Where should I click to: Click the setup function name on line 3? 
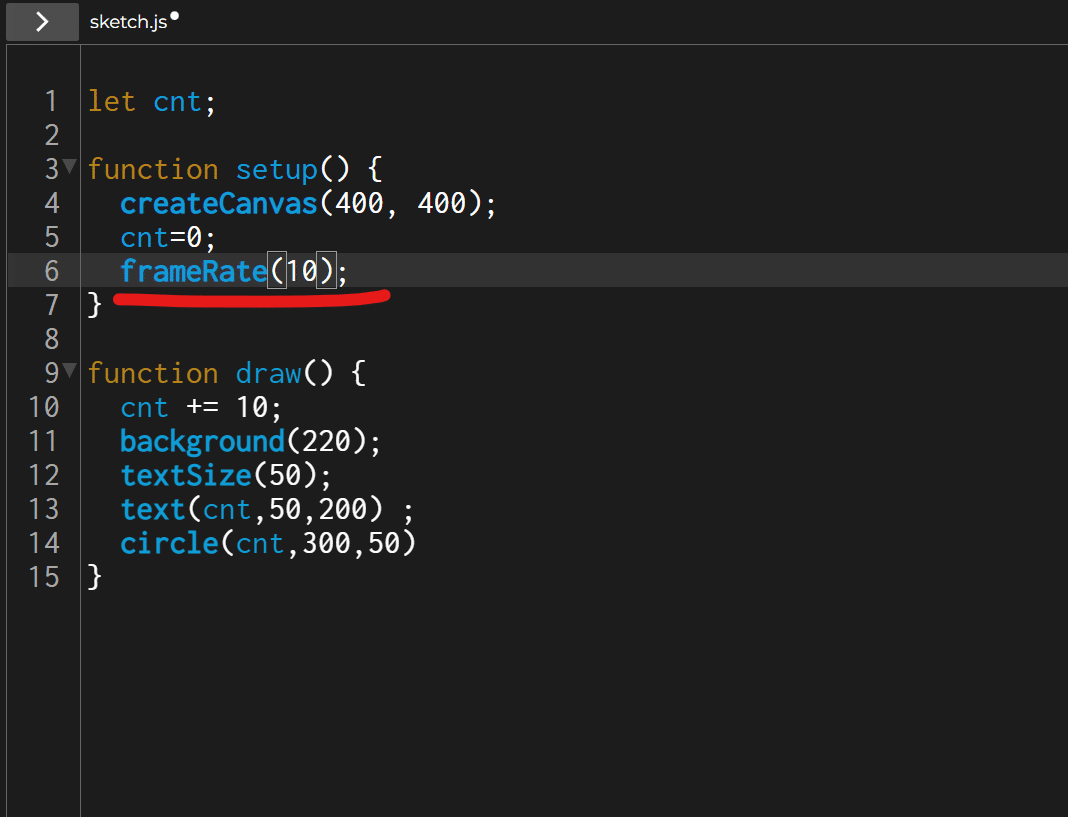(x=277, y=170)
